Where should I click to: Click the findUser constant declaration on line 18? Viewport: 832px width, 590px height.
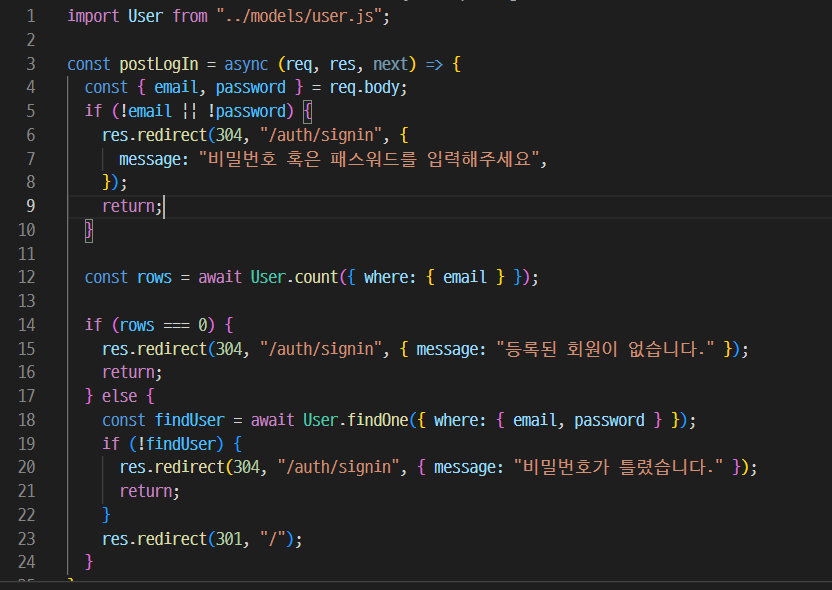189,420
